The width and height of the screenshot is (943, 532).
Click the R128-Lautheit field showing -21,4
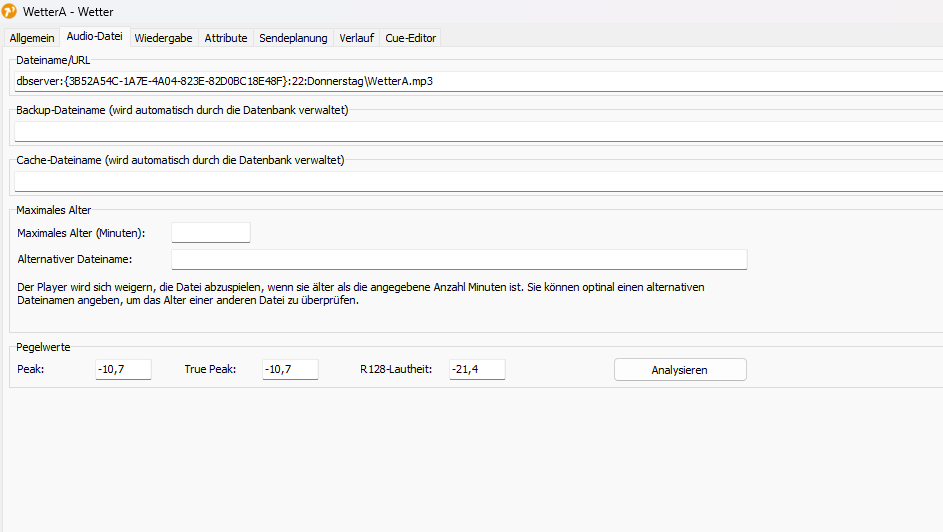click(478, 369)
